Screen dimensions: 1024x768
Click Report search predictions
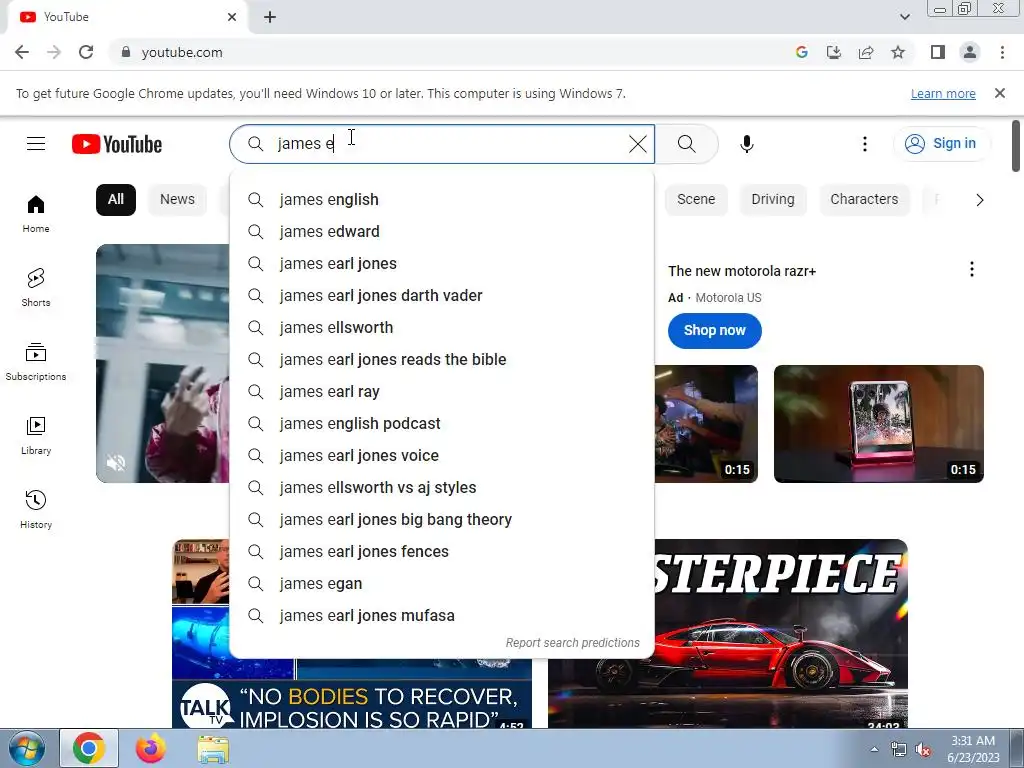pyautogui.click(x=573, y=643)
